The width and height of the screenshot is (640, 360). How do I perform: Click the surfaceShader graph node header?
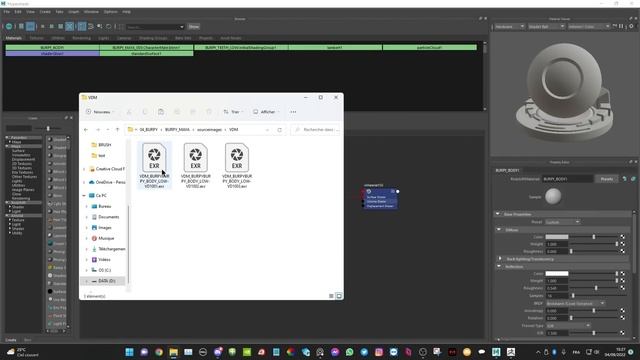click(380, 191)
